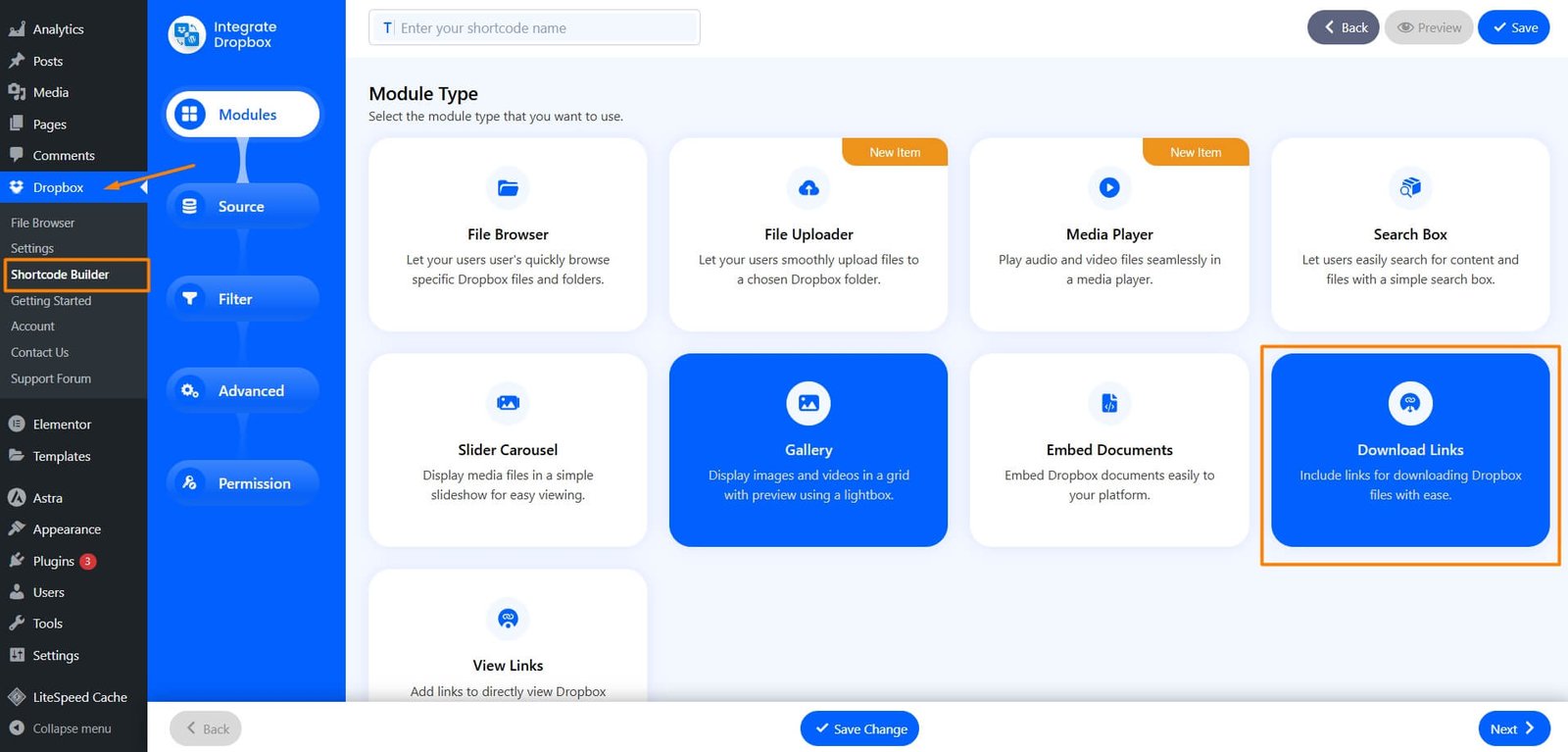Click the top Save button
The height and width of the screenshot is (752, 1568).
click(1514, 27)
